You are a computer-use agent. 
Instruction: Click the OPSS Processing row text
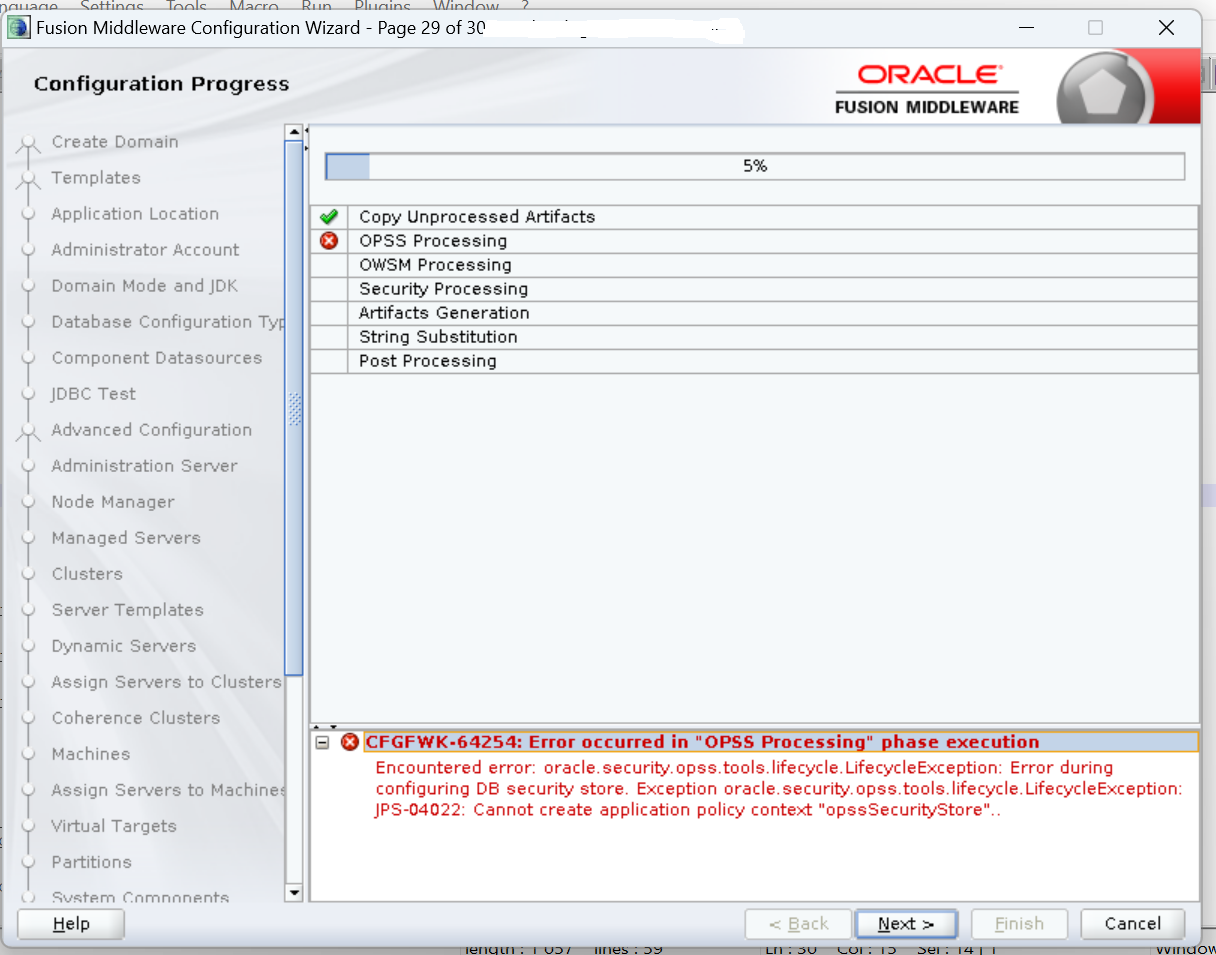point(433,241)
